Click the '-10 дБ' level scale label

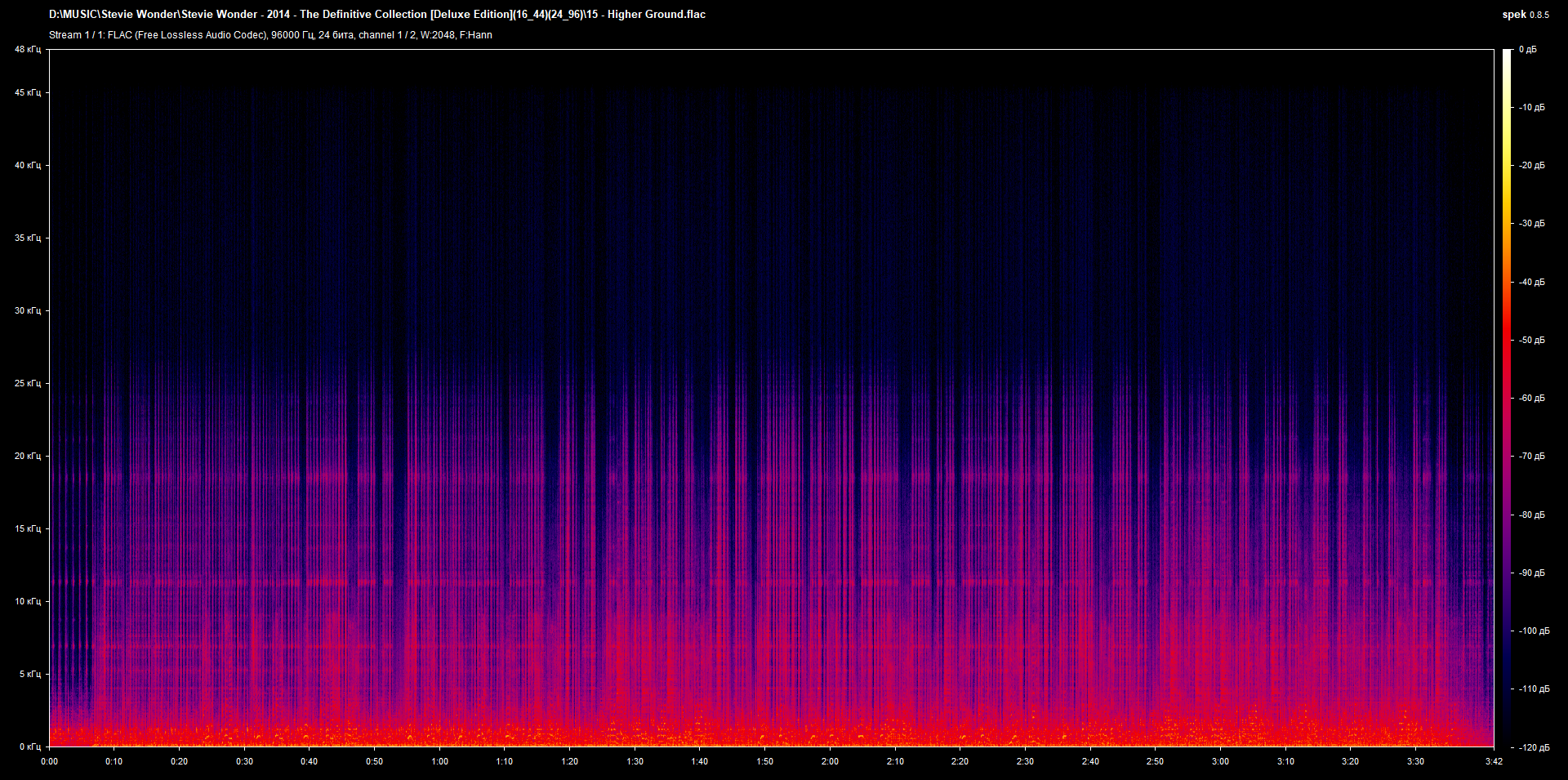coord(1532,108)
